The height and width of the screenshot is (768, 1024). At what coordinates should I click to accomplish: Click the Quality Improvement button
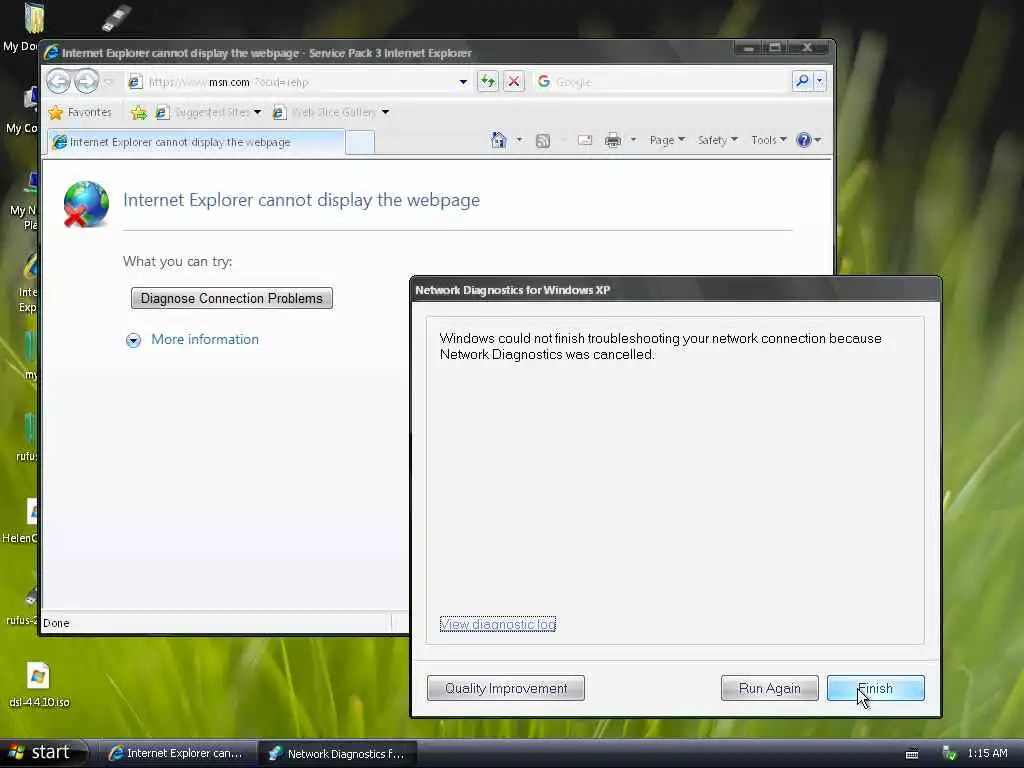tap(505, 688)
